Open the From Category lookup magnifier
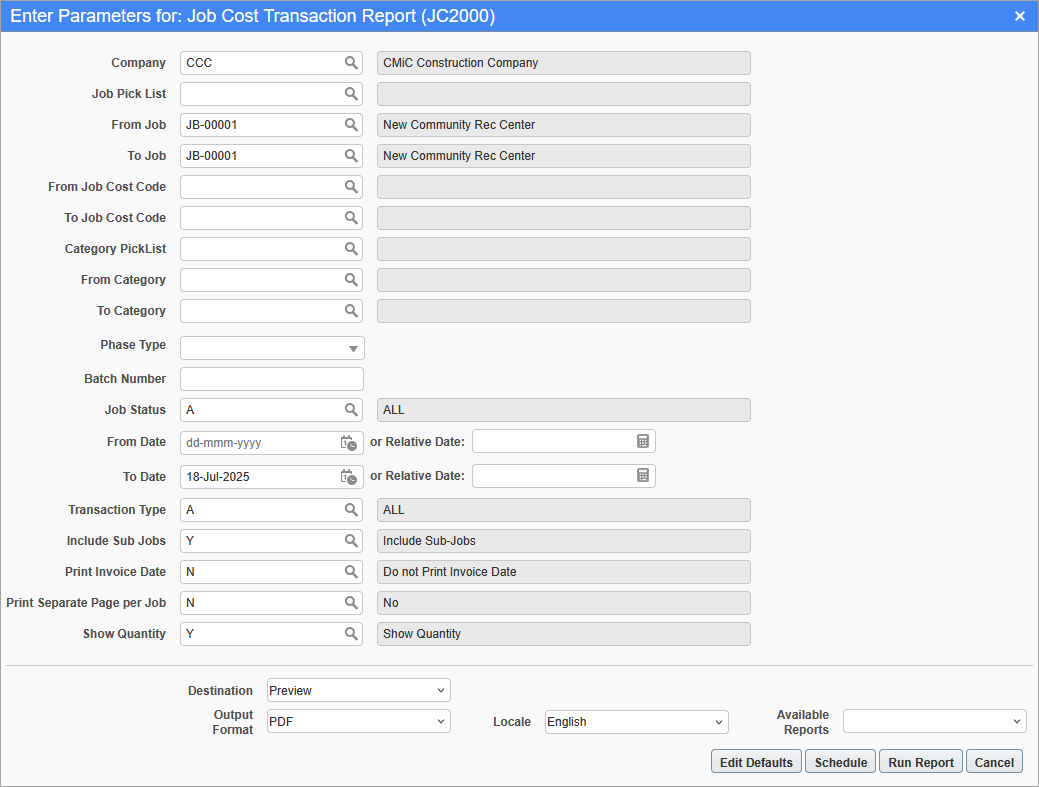1039x787 pixels. pyautogui.click(x=351, y=280)
